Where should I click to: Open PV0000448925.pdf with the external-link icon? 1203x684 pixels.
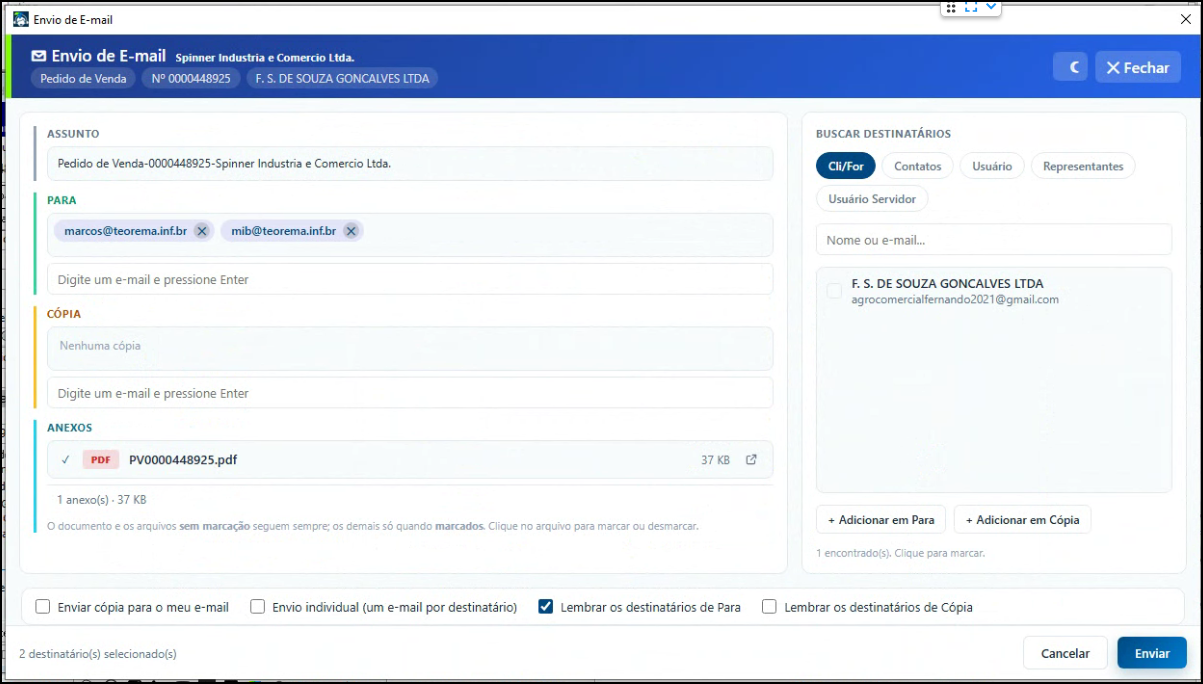752,460
